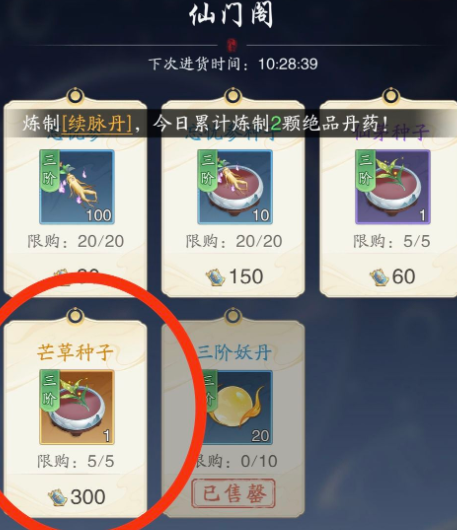
Task: Click the red seal ornament under title
Action: (232, 45)
